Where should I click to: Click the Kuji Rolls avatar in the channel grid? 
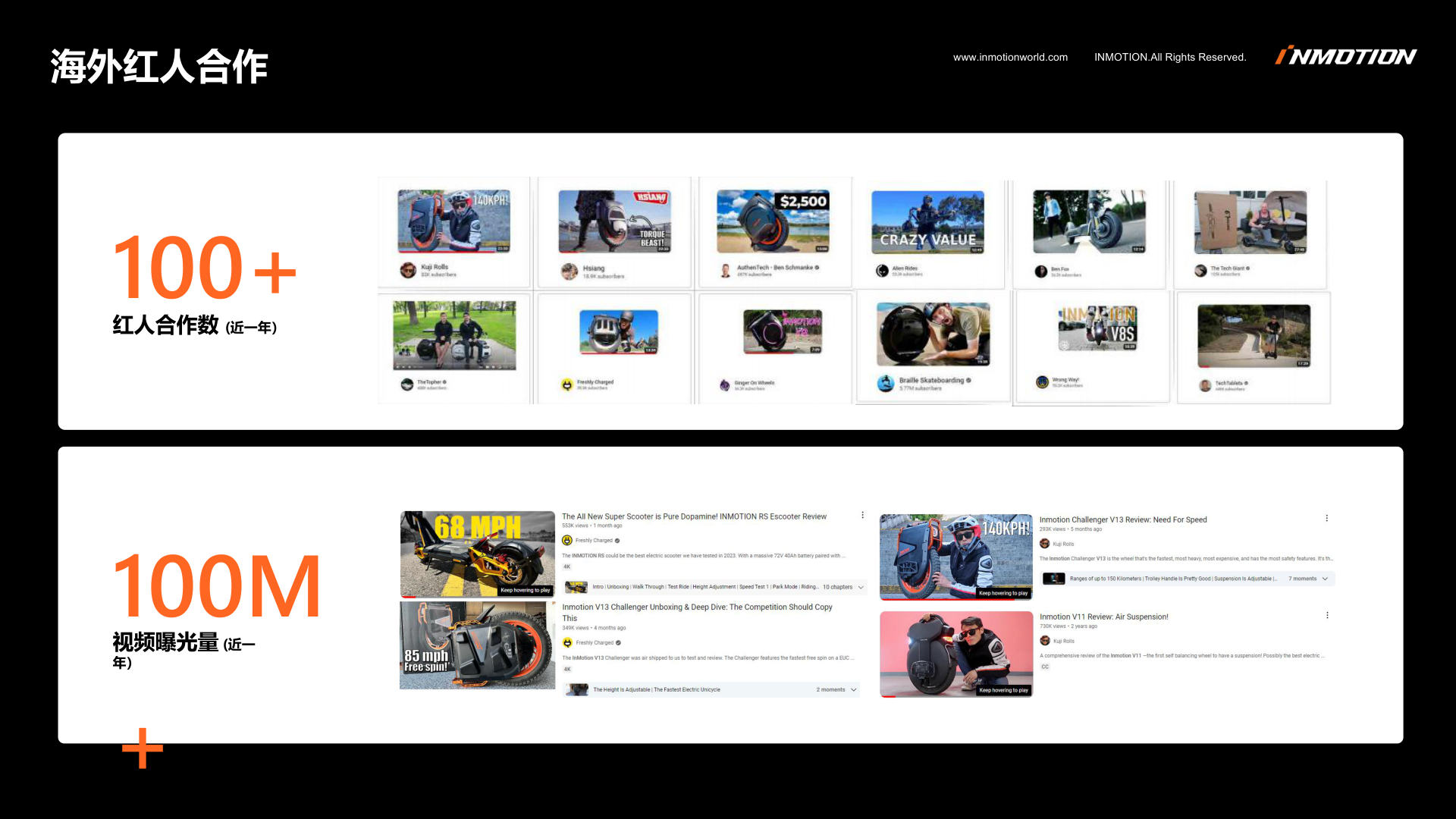(x=408, y=270)
